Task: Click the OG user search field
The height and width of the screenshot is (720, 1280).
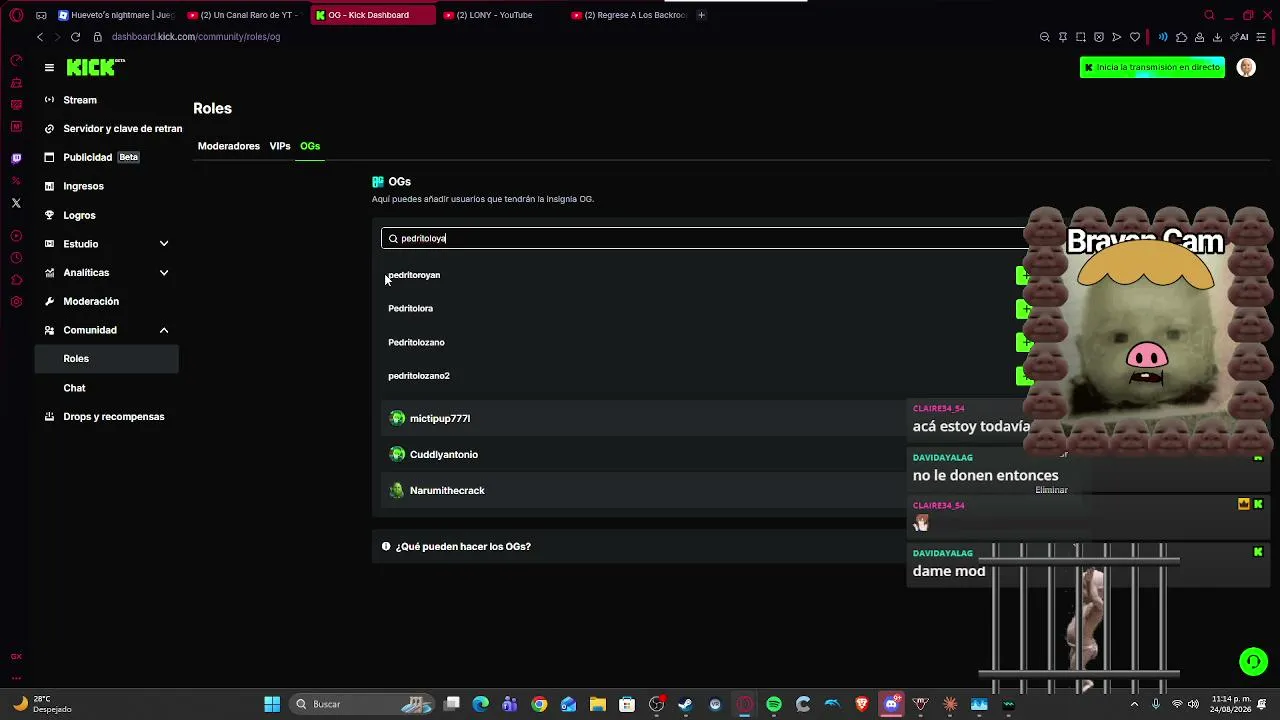Action: pyautogui.click(x=704, y=238)
